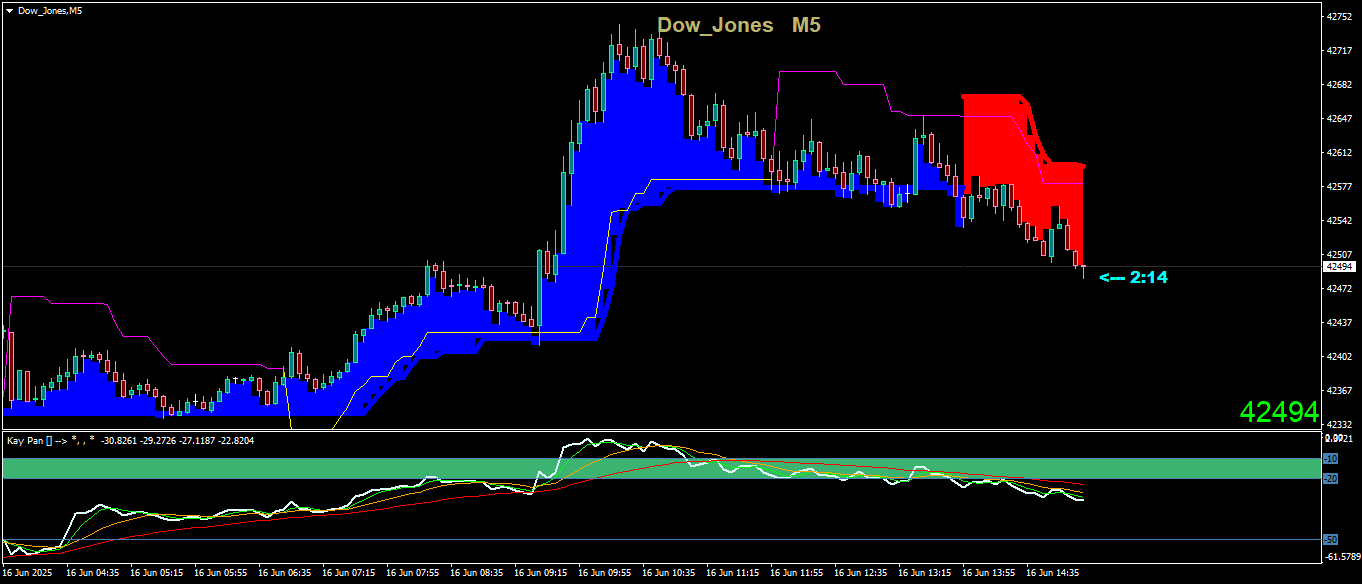The width and height of the screenshot is (1362, 584).
Task: Click the 16 Jun 08:35 time axis label
Action: 476,574
